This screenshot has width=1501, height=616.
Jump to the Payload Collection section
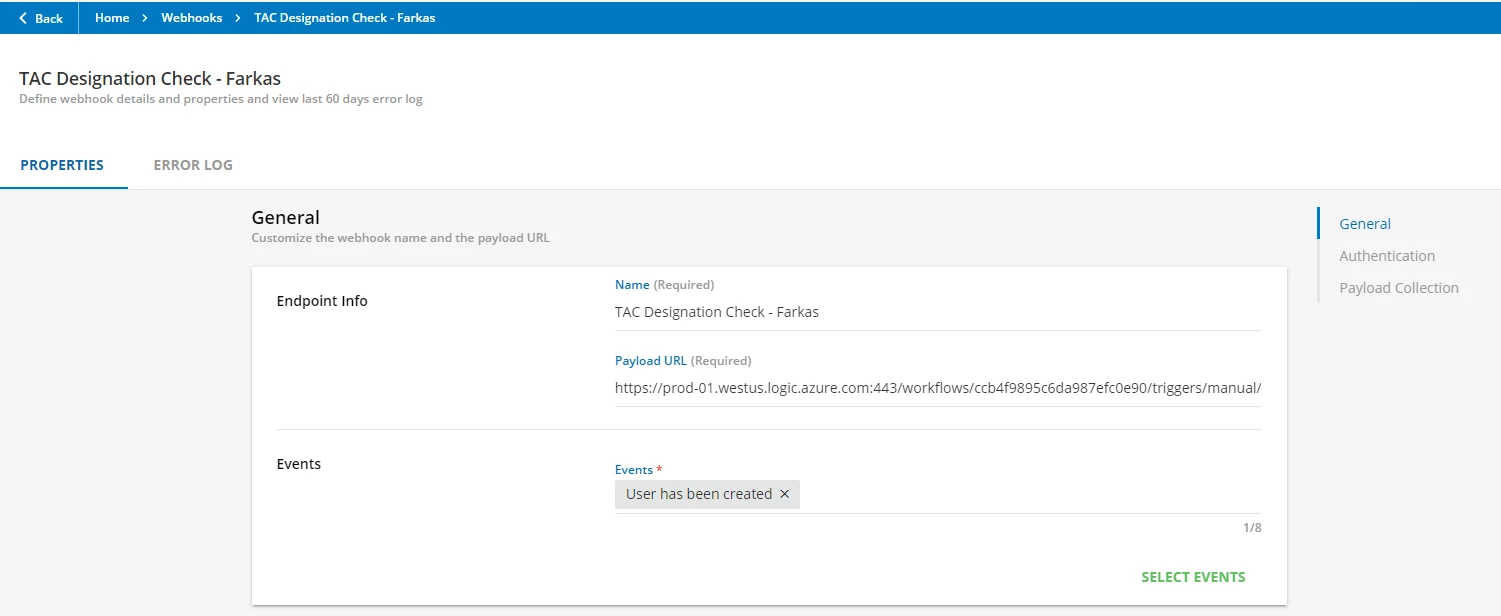pos(1399,288)
